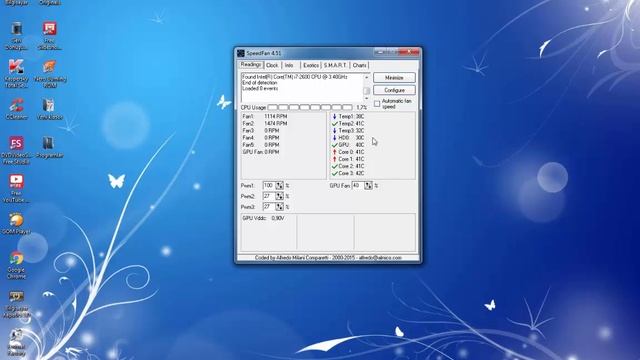Click the blue down arrow beside Temp1

(335, 116)
